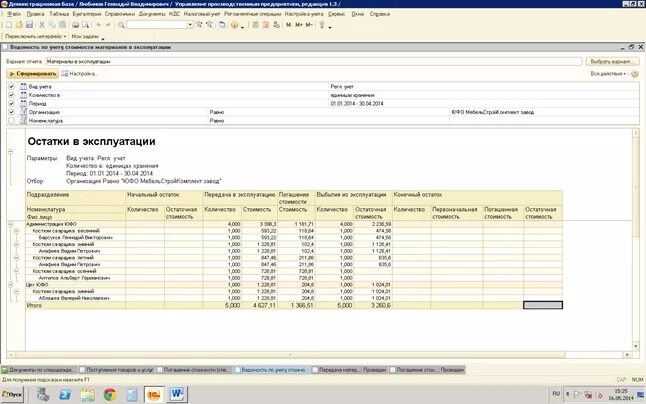Click the Find magnifier icon
646x404 pixels.
point(121,25)
